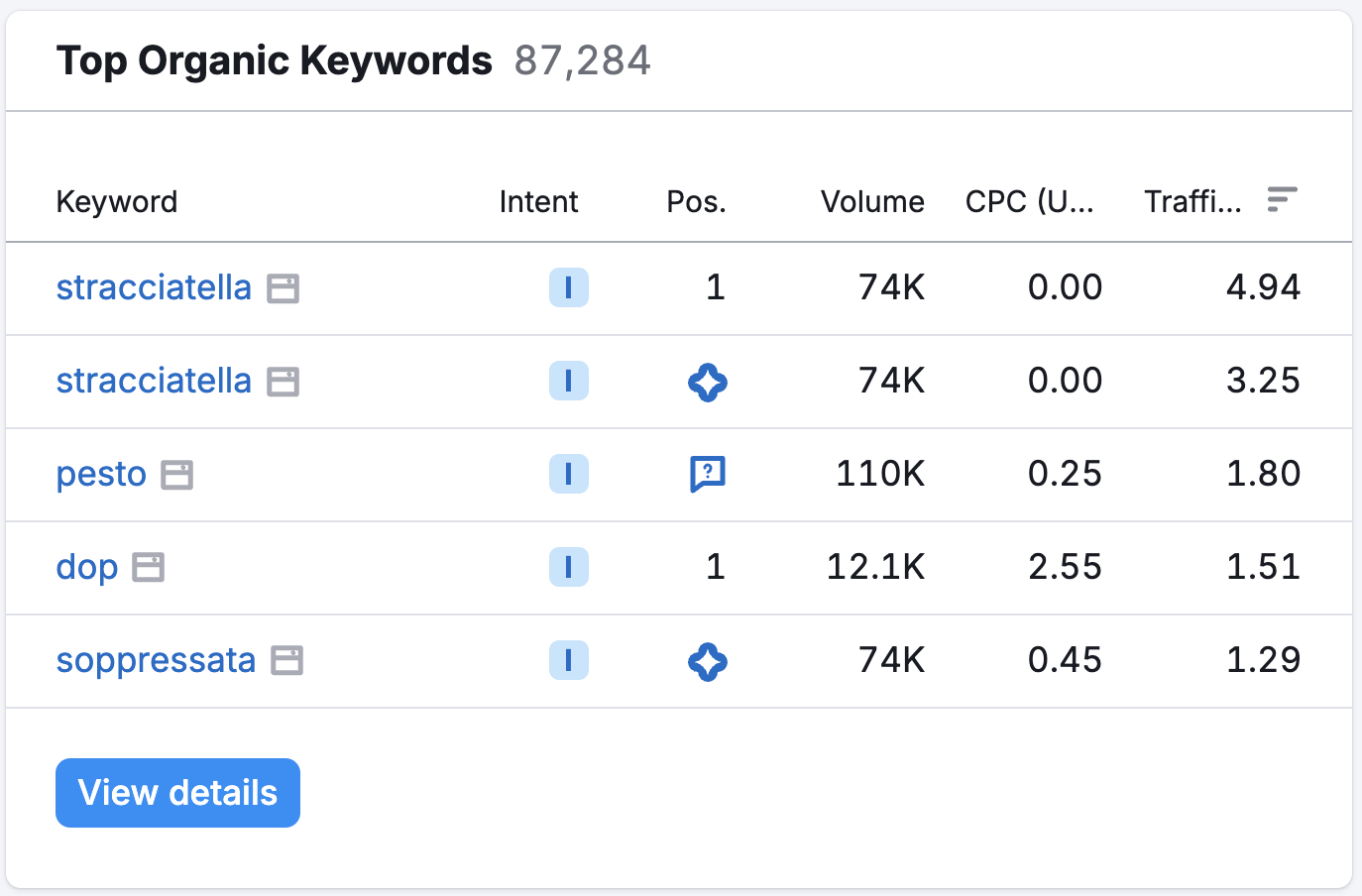Select the 1.80 traffic value

pyautogui.click(x=1263, y=474)
